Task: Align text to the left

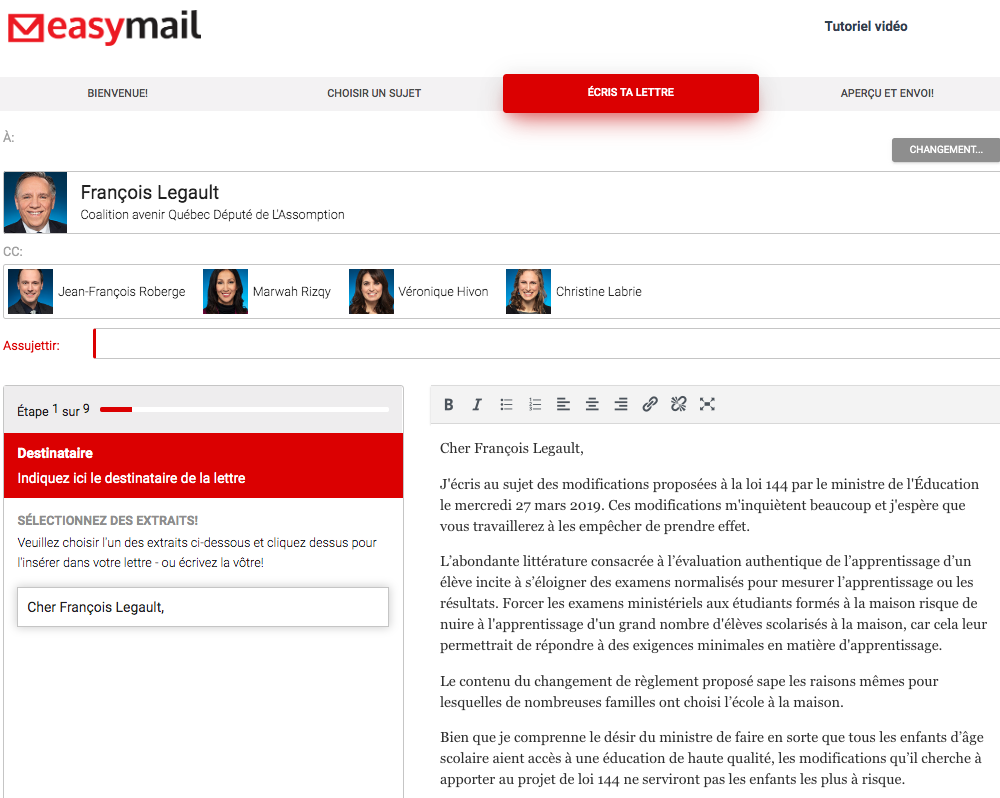Action: (x=564, y=404)
